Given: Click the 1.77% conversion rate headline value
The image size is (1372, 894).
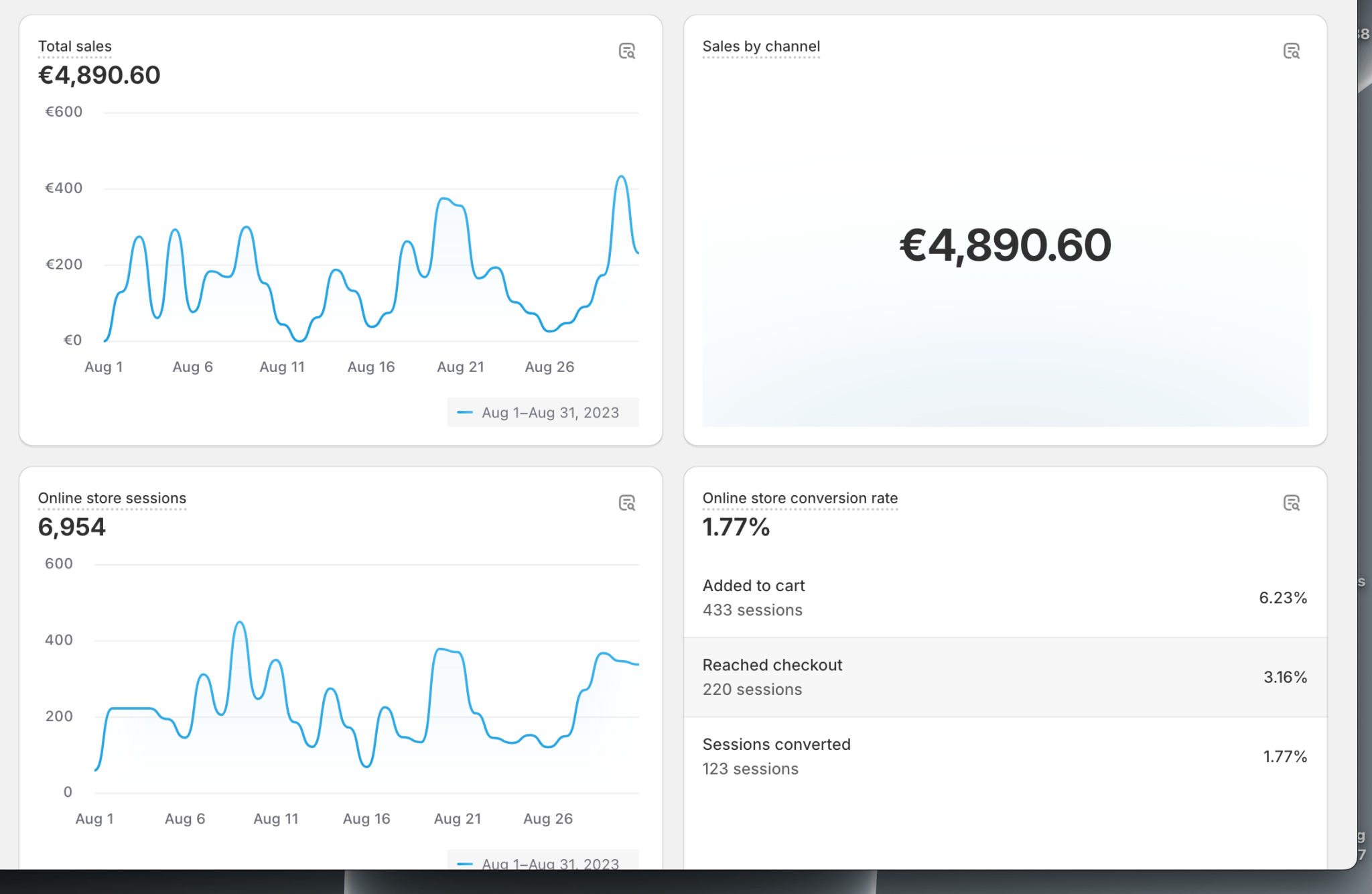Looking at the screenshot, I should [x=736, y=527].
